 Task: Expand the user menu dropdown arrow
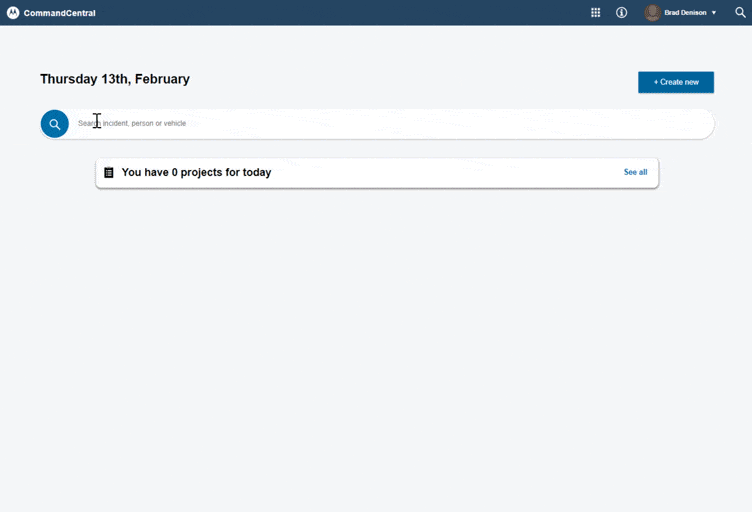[x=714, y=13]
